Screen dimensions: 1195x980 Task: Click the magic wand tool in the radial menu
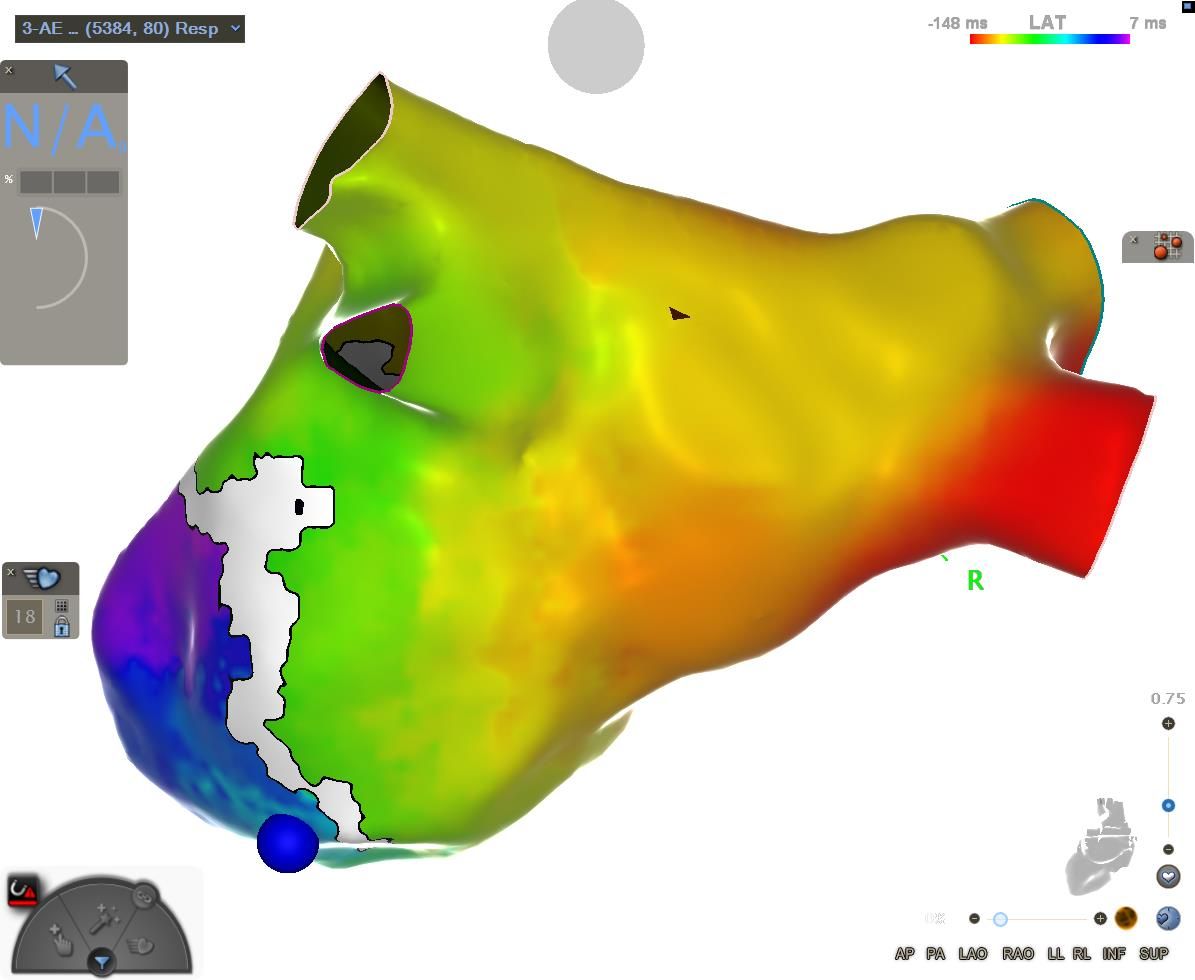tap(104, 918)
